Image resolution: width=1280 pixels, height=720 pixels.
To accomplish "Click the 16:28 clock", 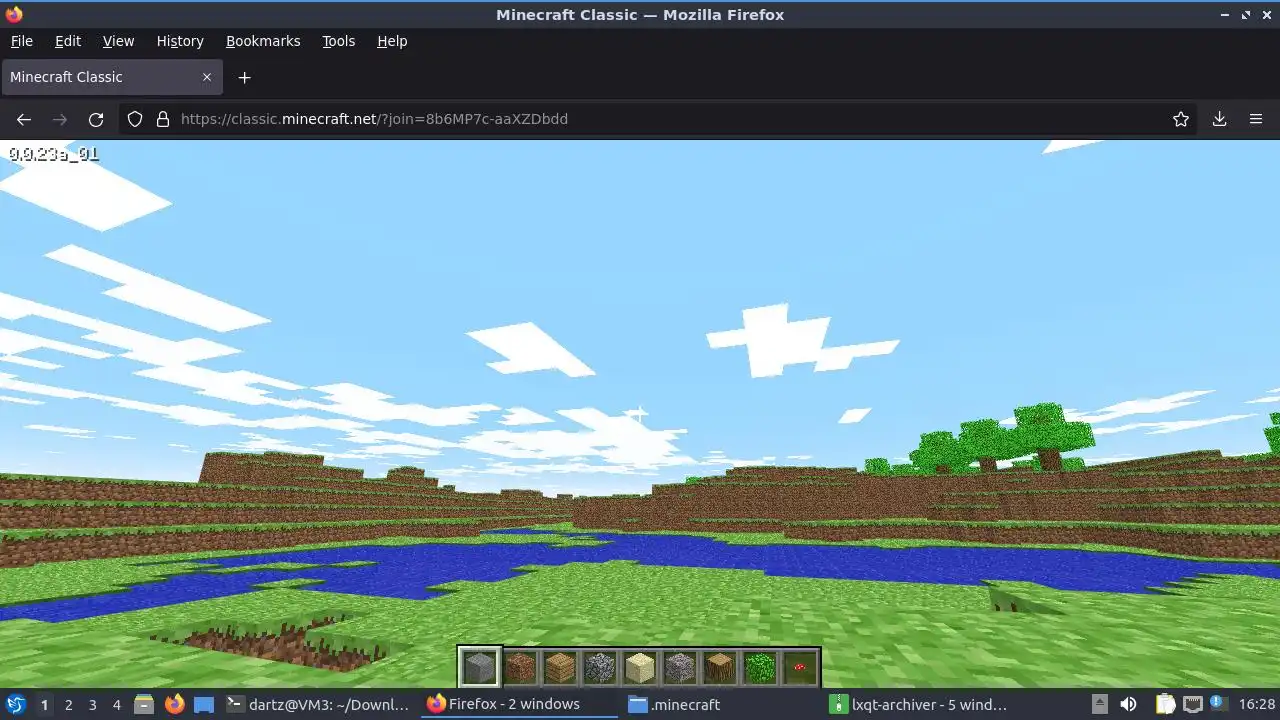I will point(1257,704).
